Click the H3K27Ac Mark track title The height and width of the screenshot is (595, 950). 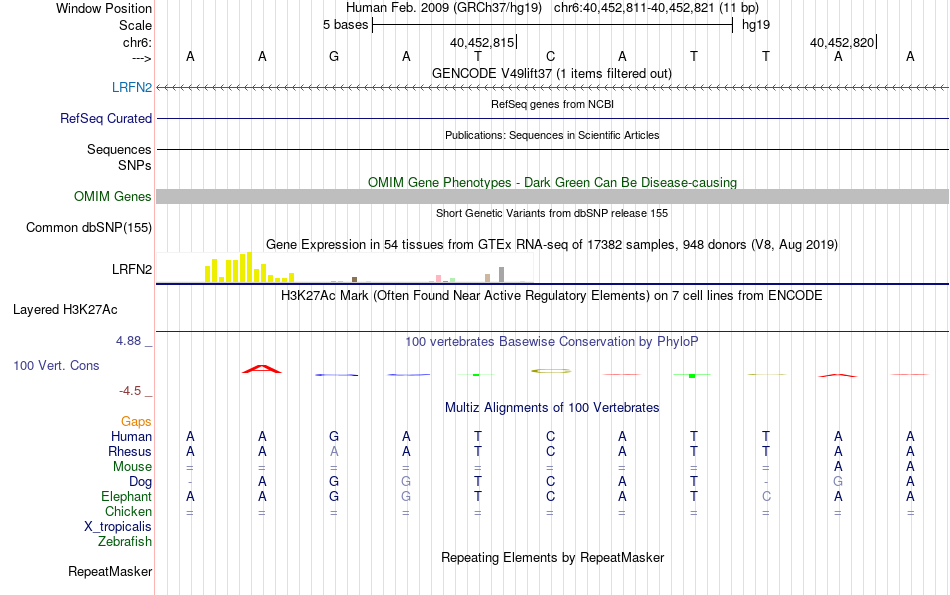tap(552, 296)
